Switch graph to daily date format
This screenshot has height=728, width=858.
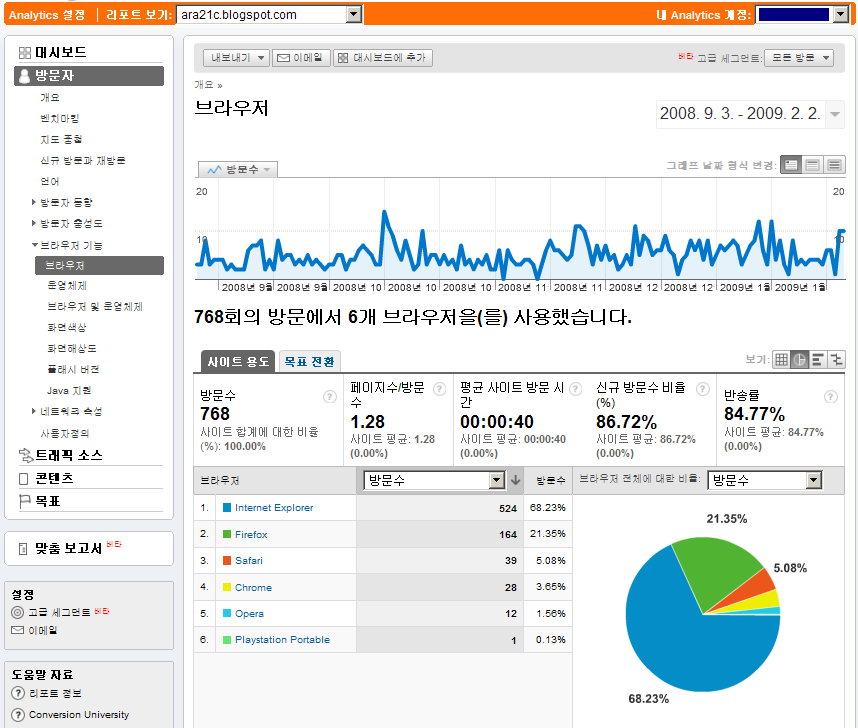click(791, 165)
